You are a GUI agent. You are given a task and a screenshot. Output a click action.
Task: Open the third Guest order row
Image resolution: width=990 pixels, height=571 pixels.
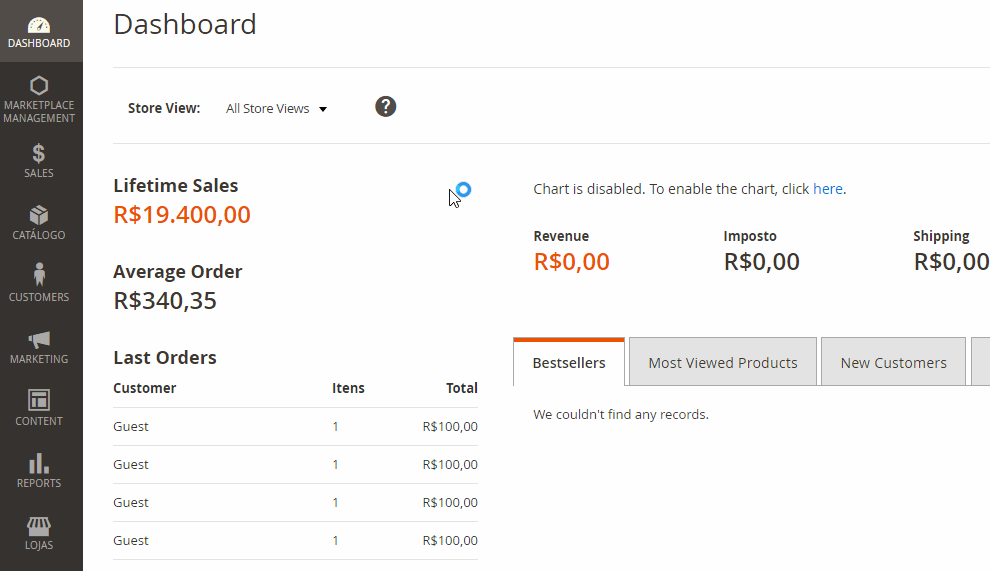[295, 502]
